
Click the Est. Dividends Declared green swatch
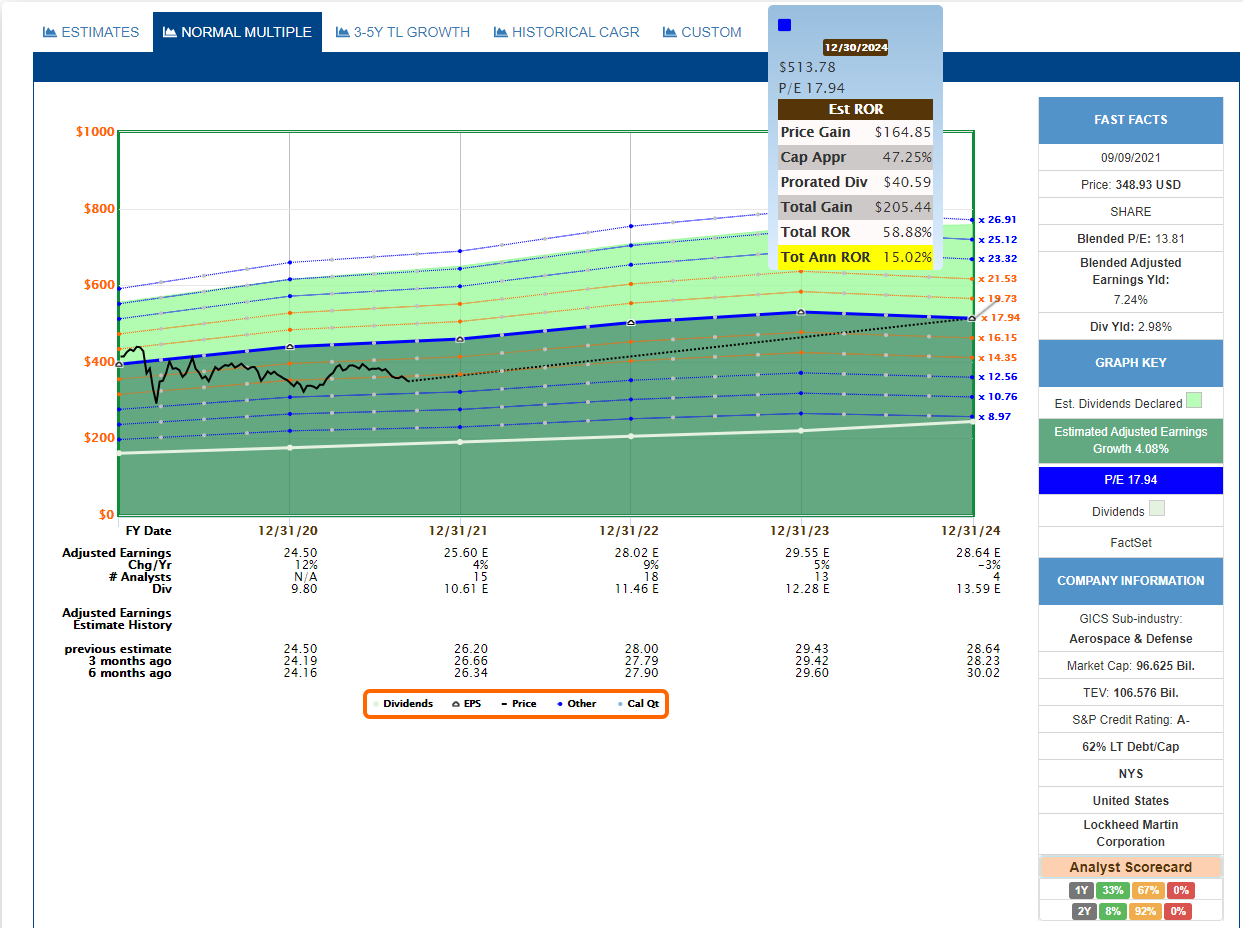[x=1193, y=402]
